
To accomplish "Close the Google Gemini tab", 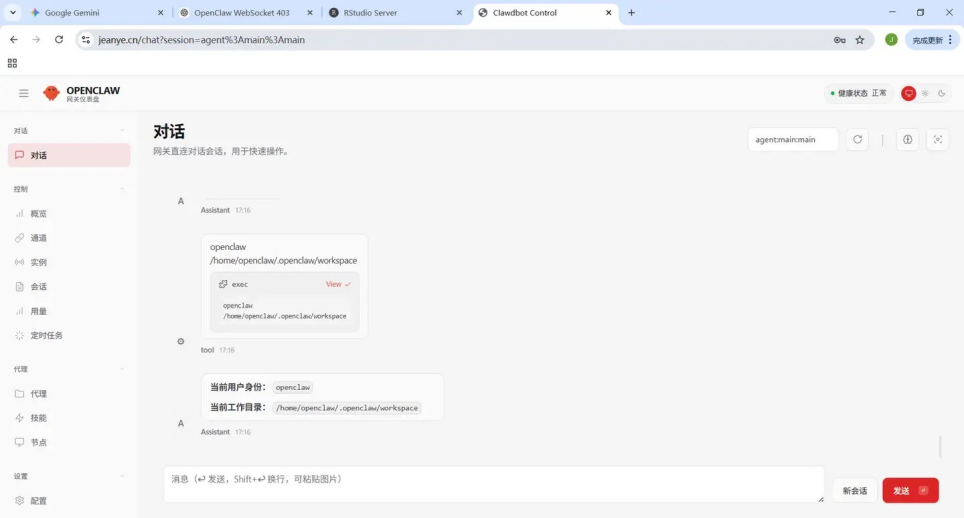I will (x=160, y=12).
